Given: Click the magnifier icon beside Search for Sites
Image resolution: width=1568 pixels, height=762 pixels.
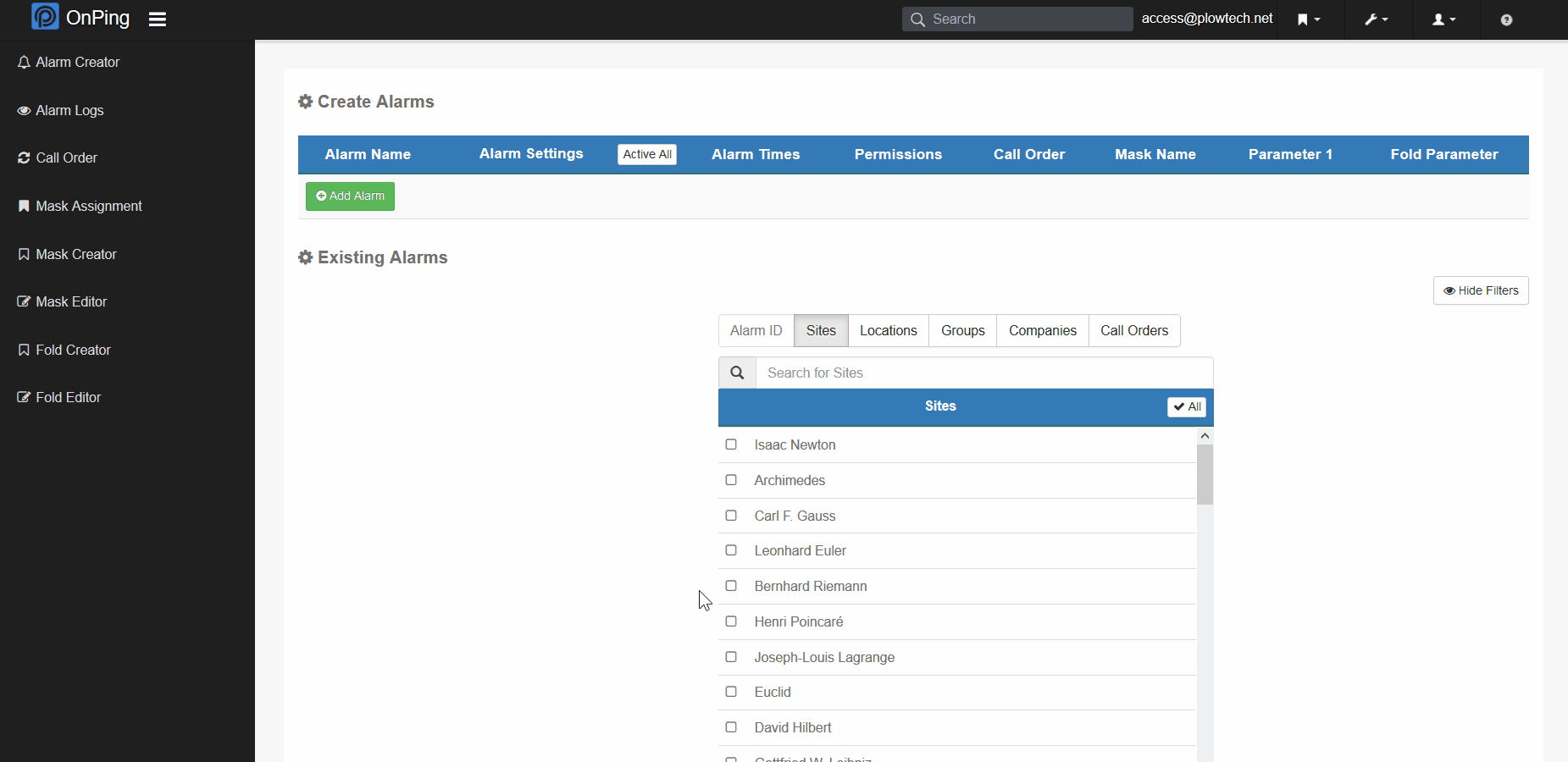Looking at the screenshot, I should point(737,373).
